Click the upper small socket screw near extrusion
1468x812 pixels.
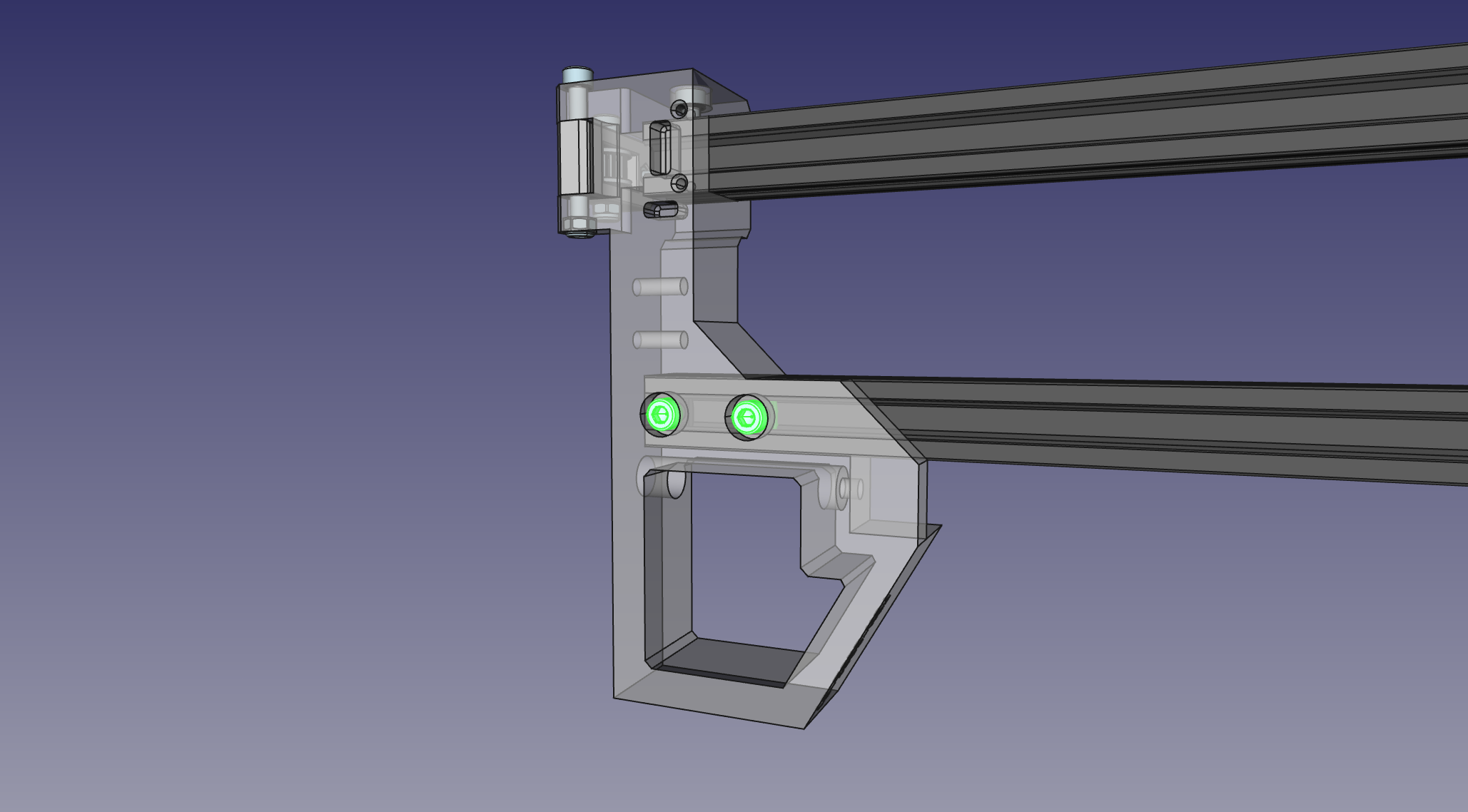tap(680, 109)
